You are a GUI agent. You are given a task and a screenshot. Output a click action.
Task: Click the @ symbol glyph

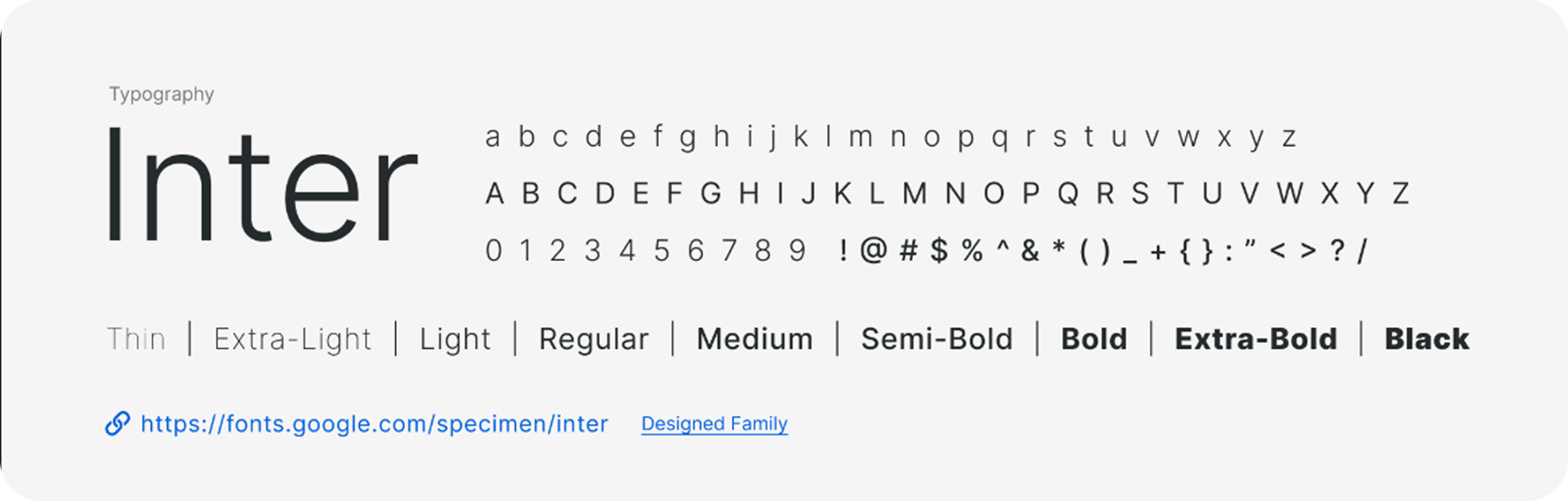873,250
